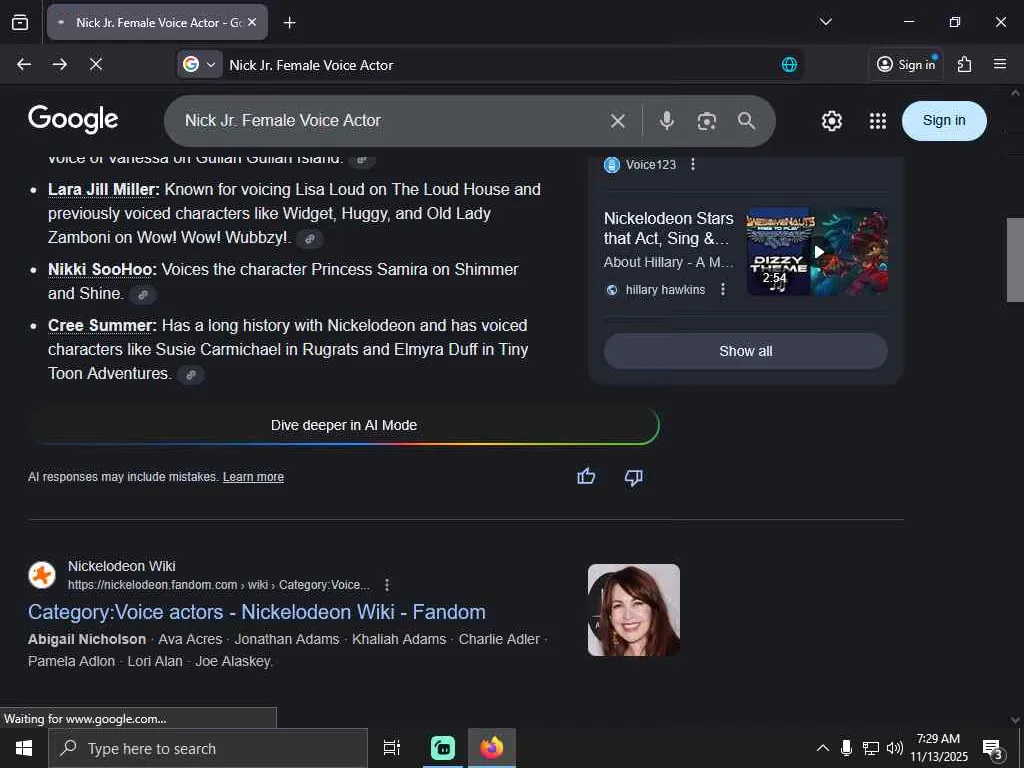Click Firefox account Sign in button
Viewport: 1024px width, 768px height.
906,64
